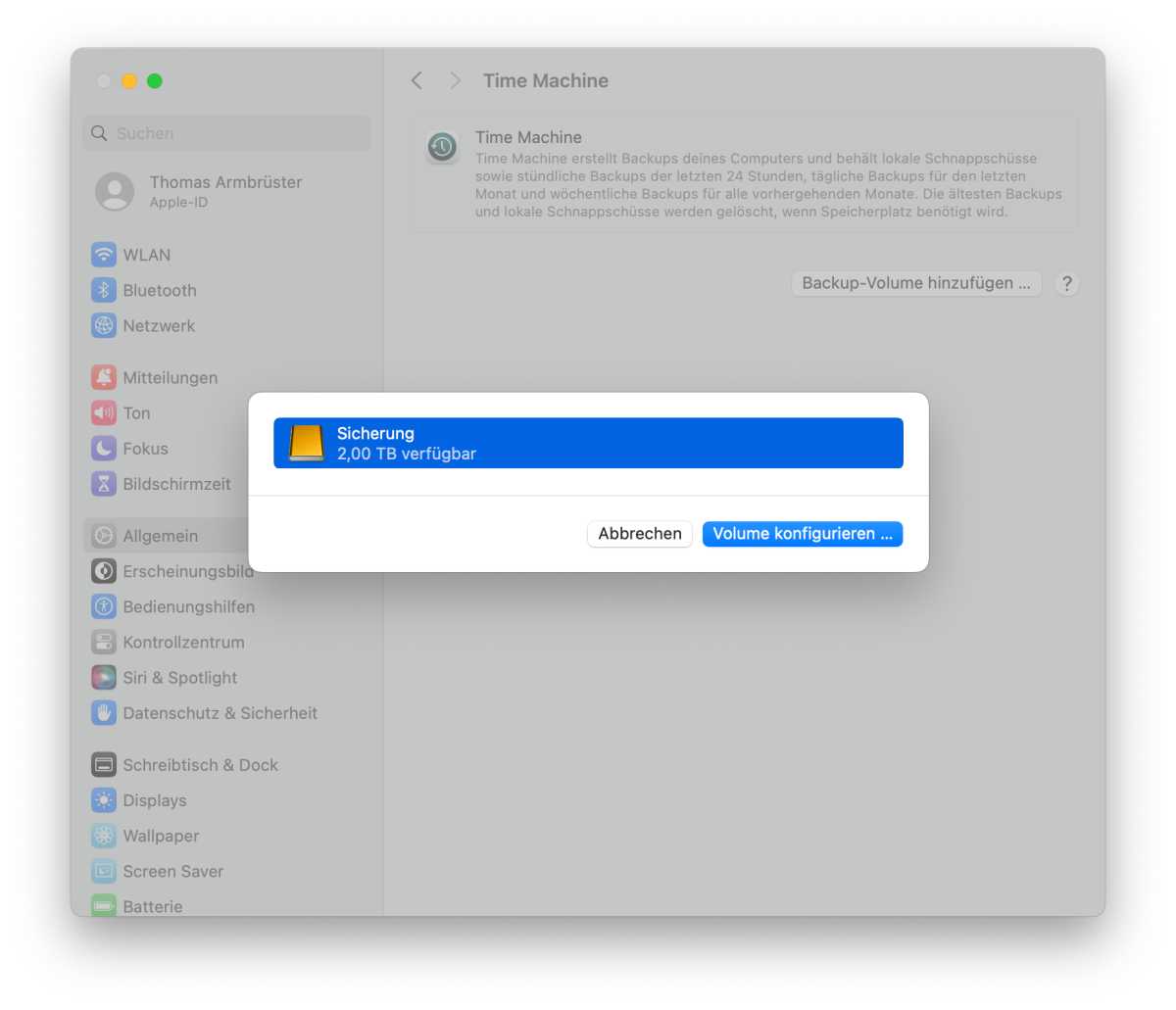This screenshot has width=1176, height=1010.
Task: Select the Wallpaper sidebar label
Action: coord(161,836)
